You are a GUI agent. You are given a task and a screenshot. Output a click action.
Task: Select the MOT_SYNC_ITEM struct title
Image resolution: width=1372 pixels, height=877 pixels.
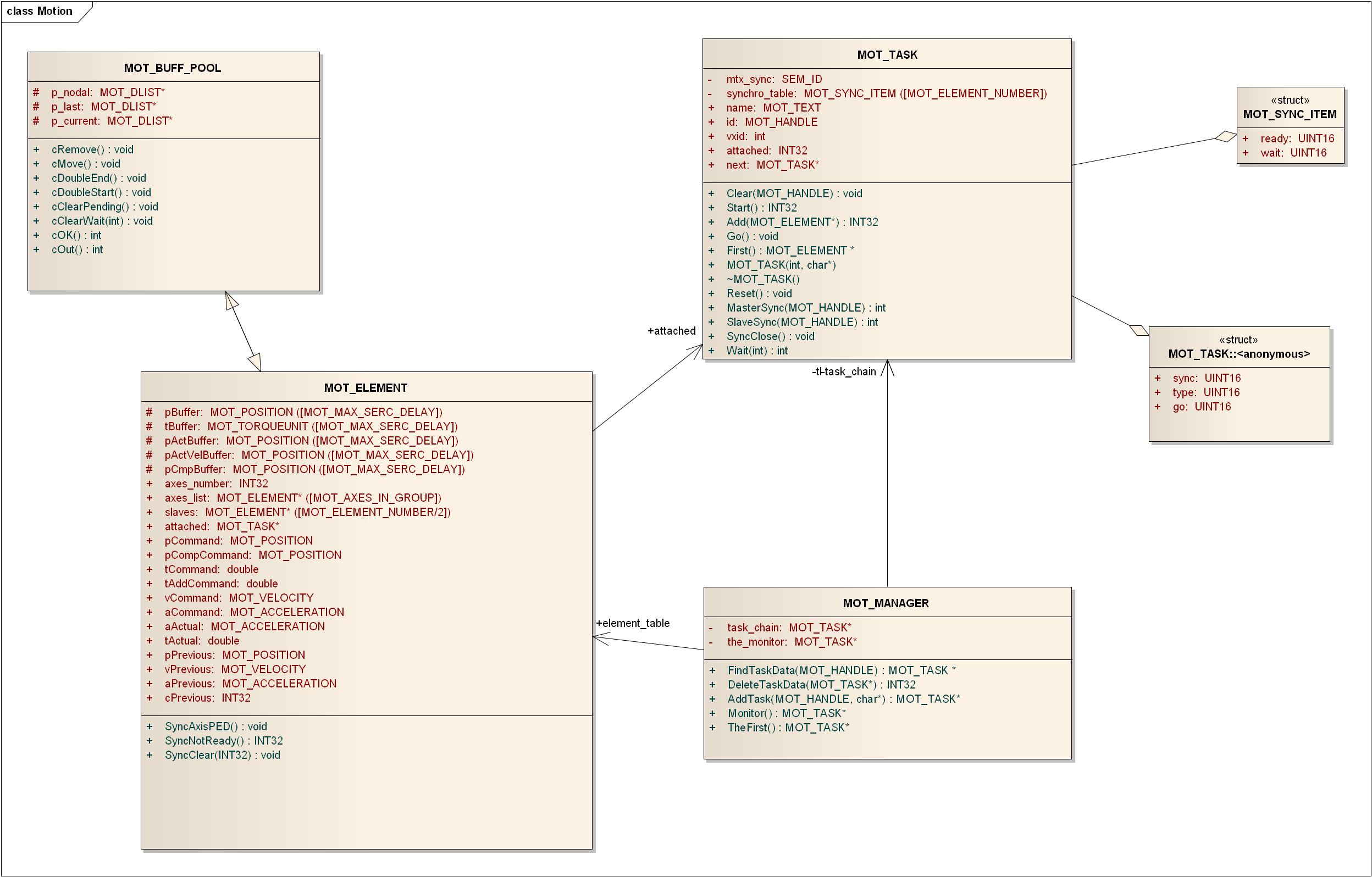[x=1290, y=114]
